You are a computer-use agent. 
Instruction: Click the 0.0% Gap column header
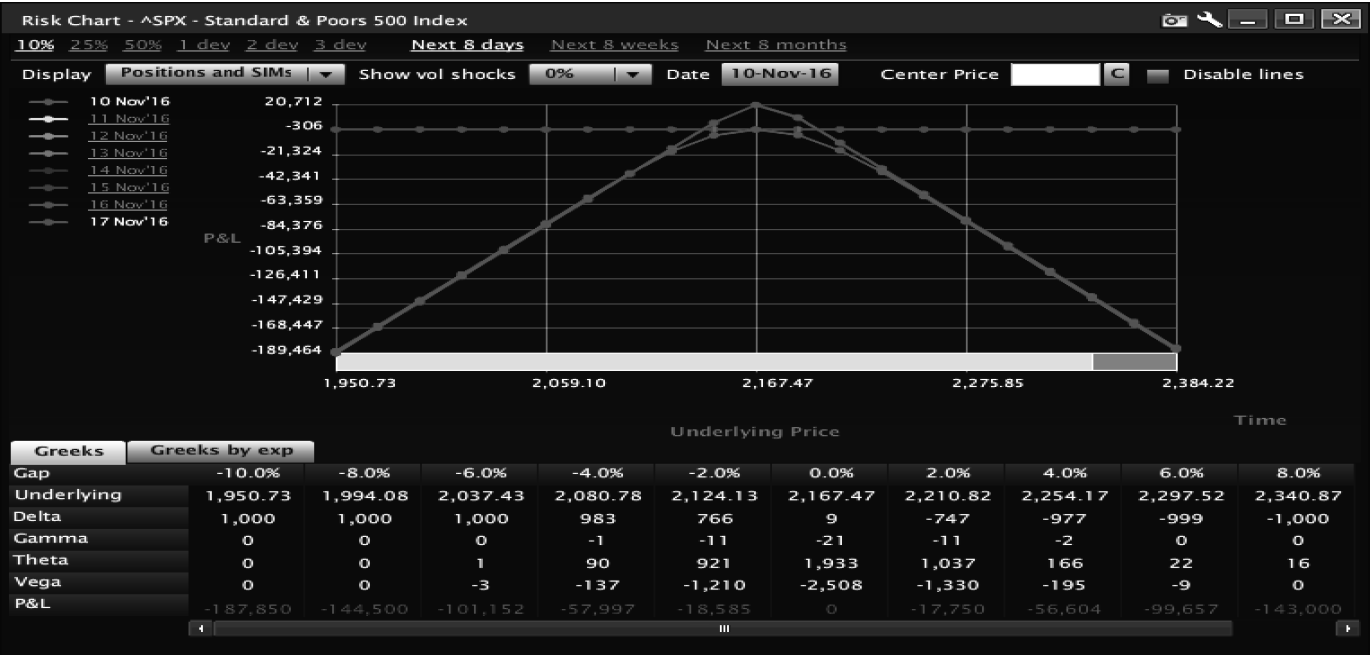coord(831,474)
